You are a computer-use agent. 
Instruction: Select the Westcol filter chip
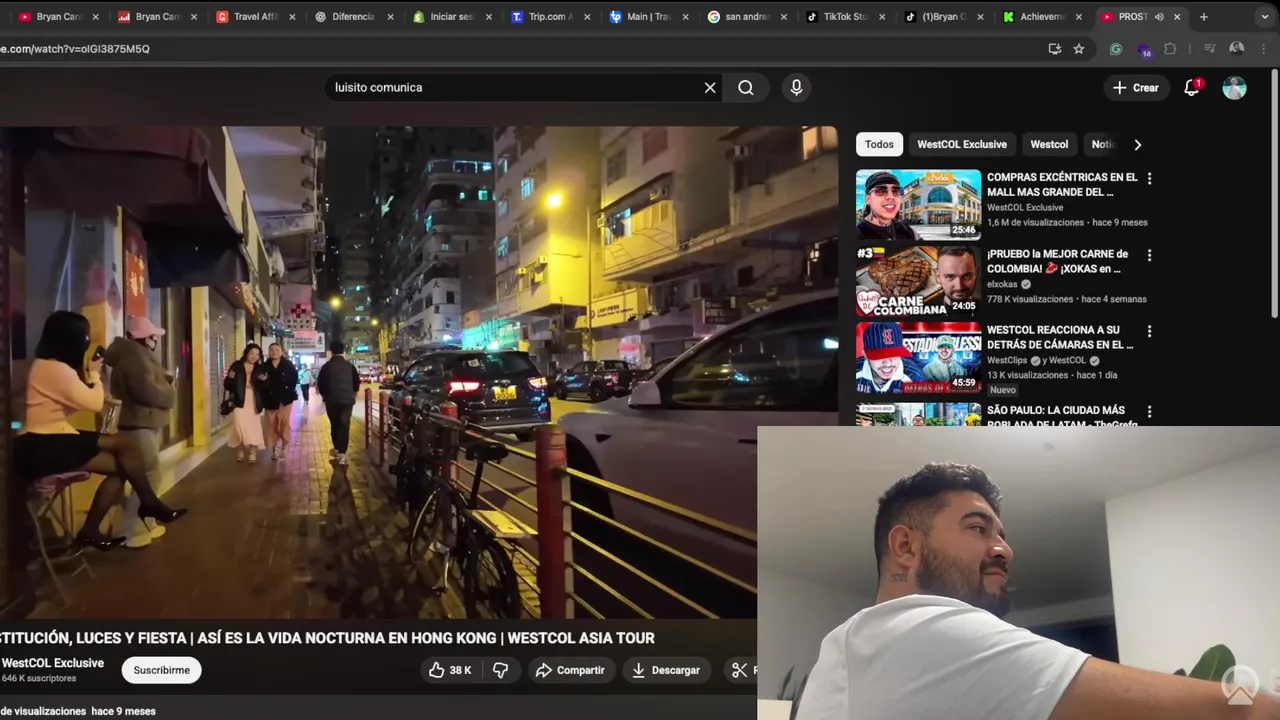tap(1049, 145)
